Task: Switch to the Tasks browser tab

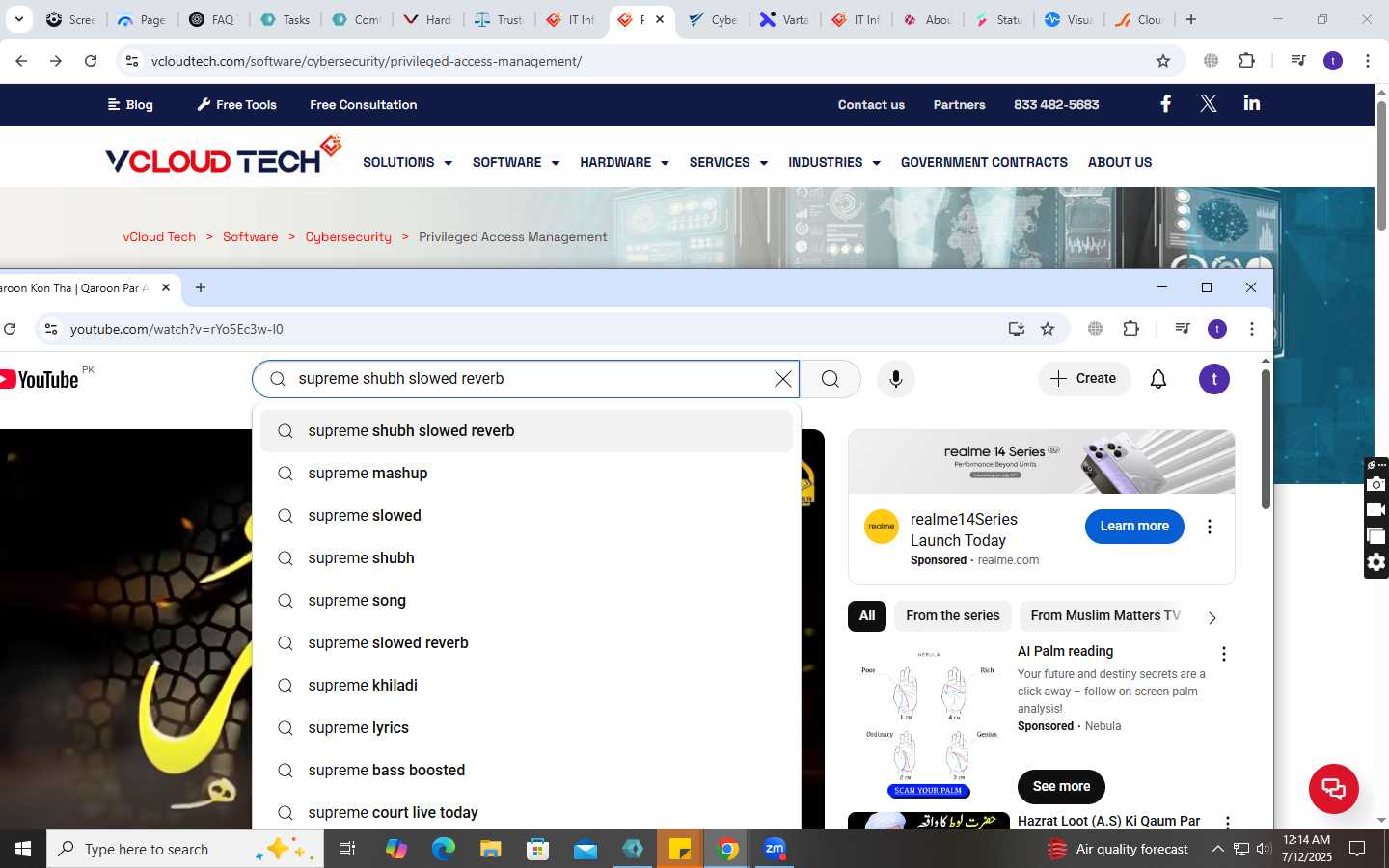Action: pyautogui.click(x=286, y=19)
